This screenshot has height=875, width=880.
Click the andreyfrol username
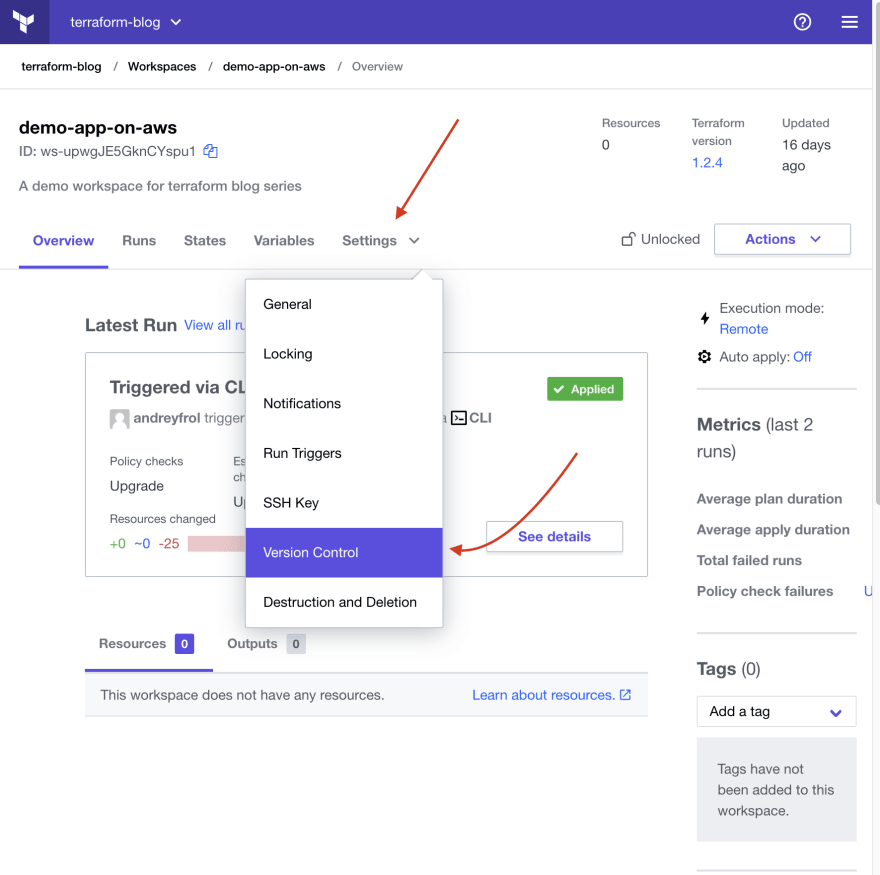(167, 418)
